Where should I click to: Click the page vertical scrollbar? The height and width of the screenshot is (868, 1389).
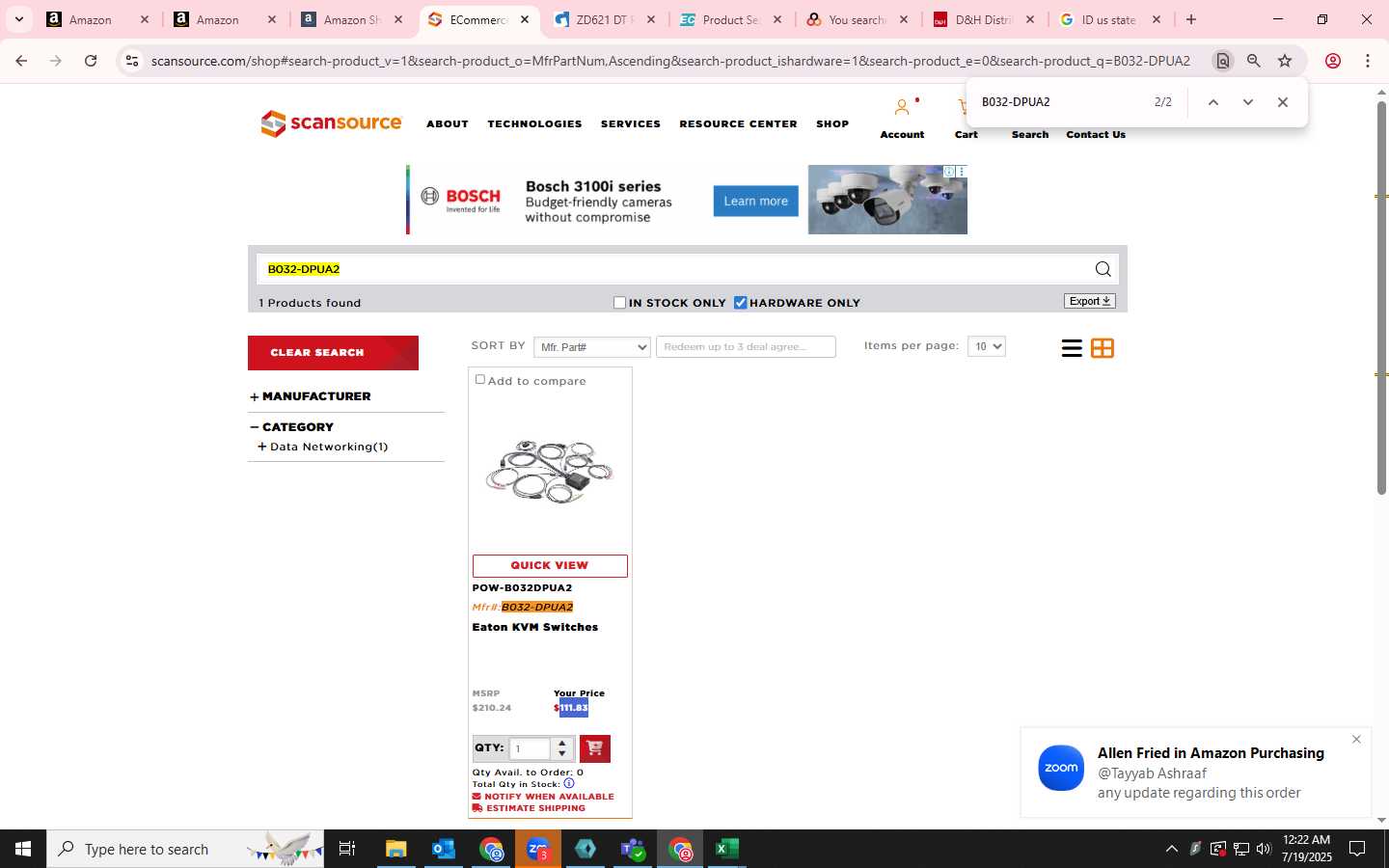[1381, 299]
